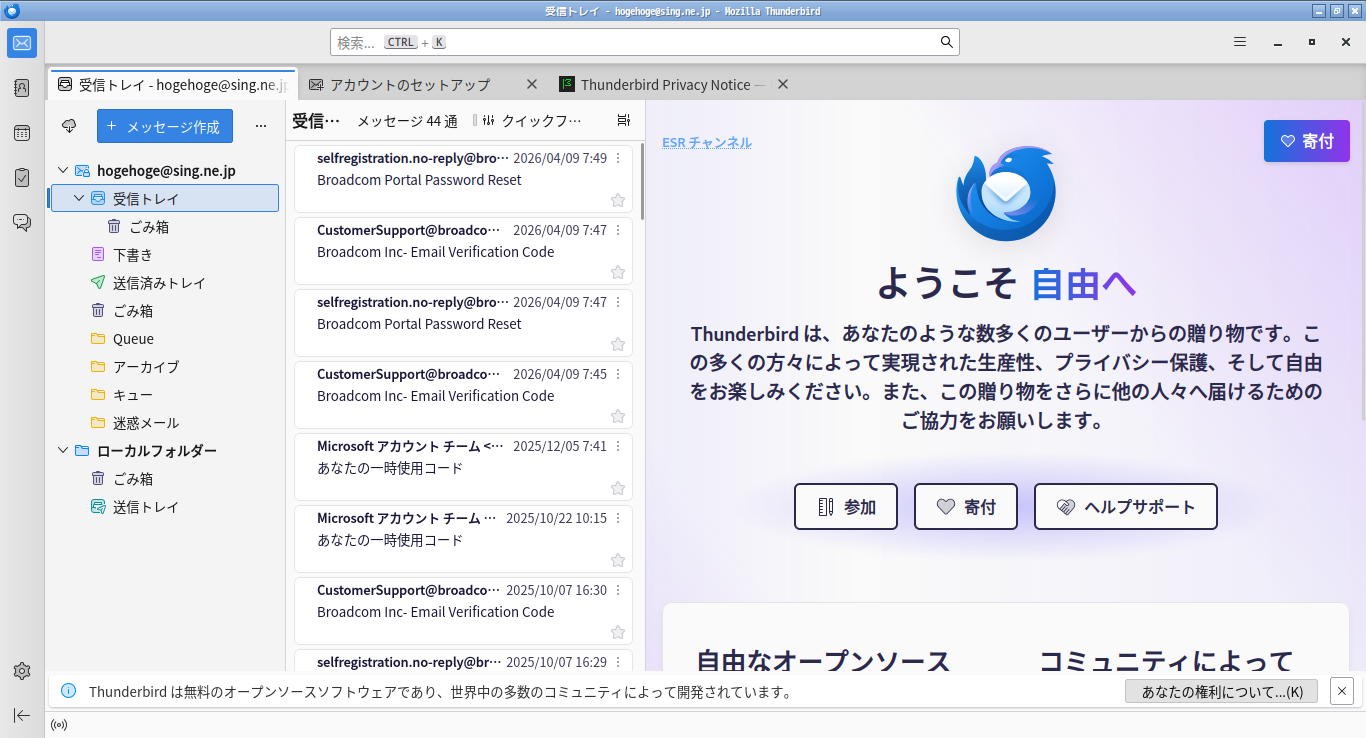This screenshot has width=1366, height=738.
Task: Open the Mail space in the sidebar
Action: (x=22, y=42)
